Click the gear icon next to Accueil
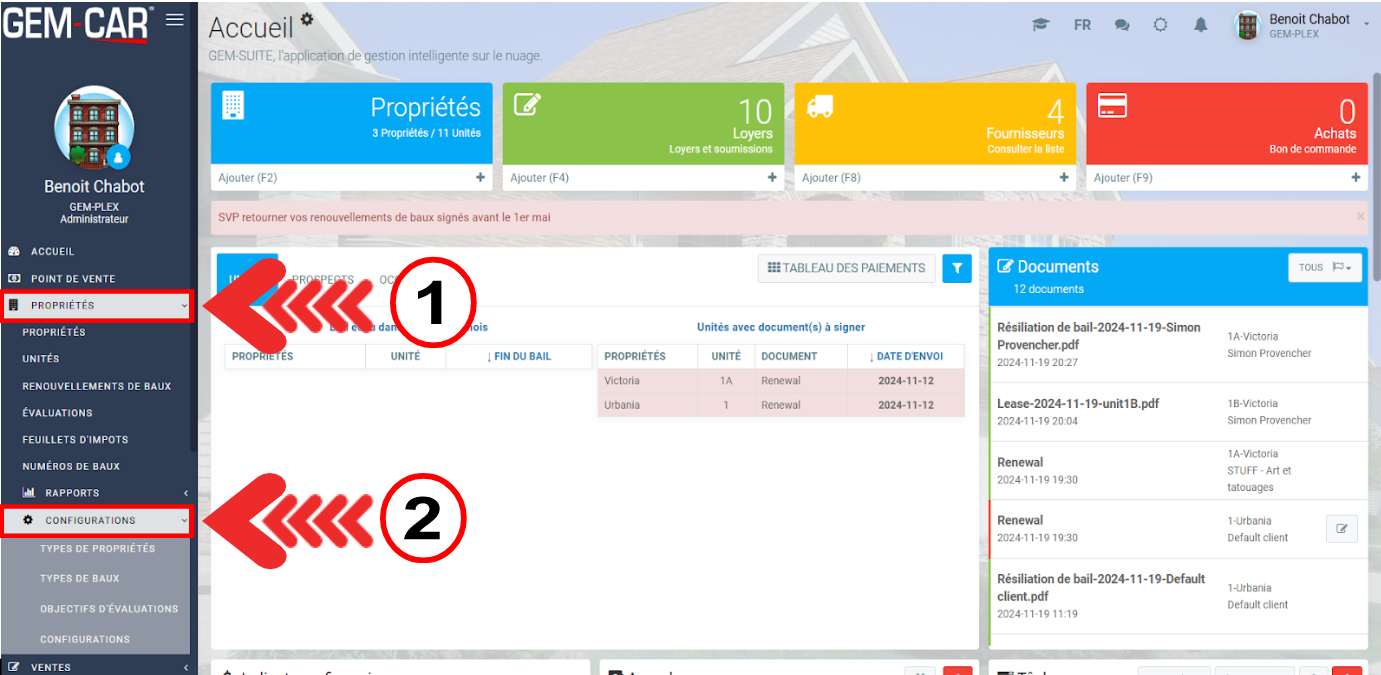Viewport: 1381px width, 675px height. point(307,18)
